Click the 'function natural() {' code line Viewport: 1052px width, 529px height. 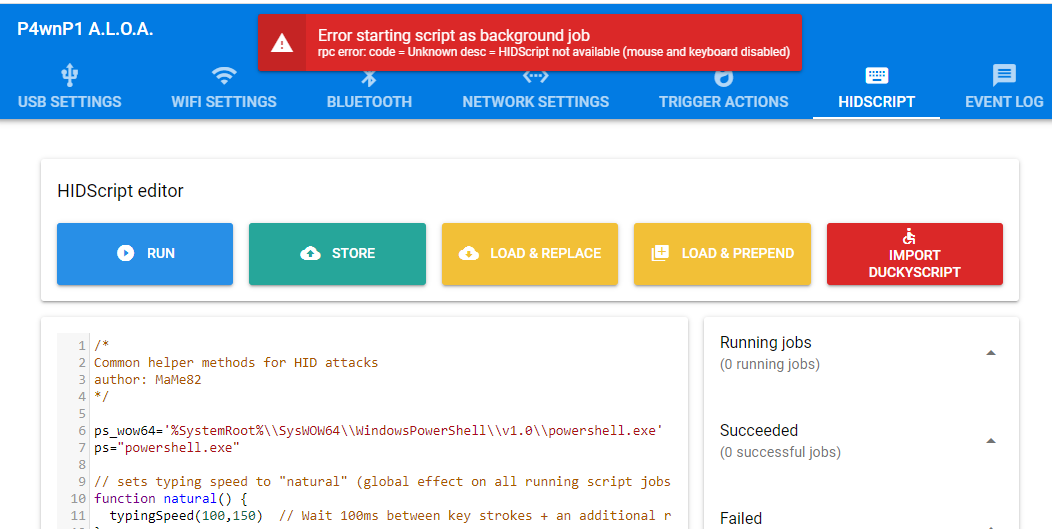(170, 499)
